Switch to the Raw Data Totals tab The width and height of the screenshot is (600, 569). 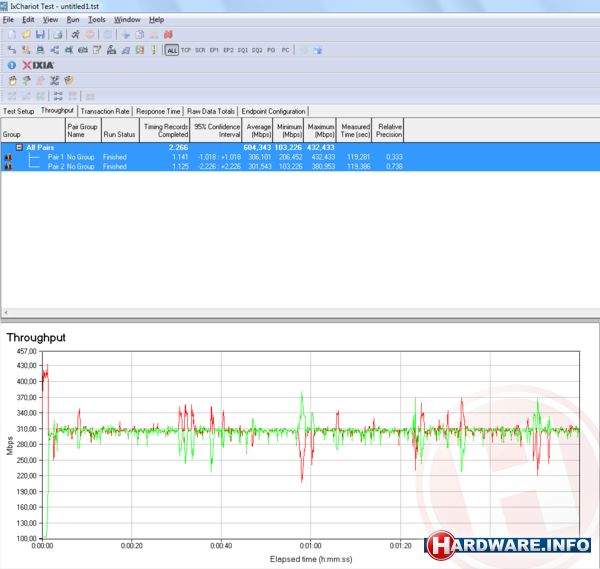click(211, 111)
